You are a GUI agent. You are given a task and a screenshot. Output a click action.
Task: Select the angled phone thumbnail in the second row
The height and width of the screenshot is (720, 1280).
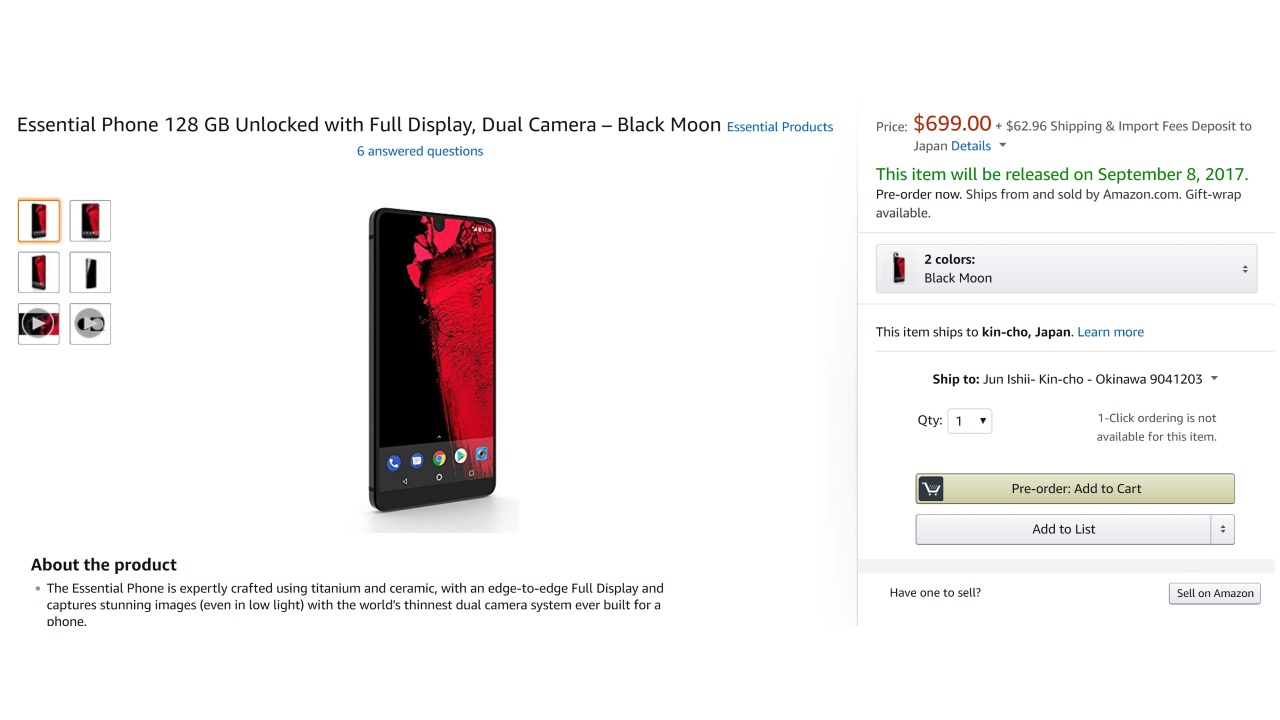tap(39, 272)
